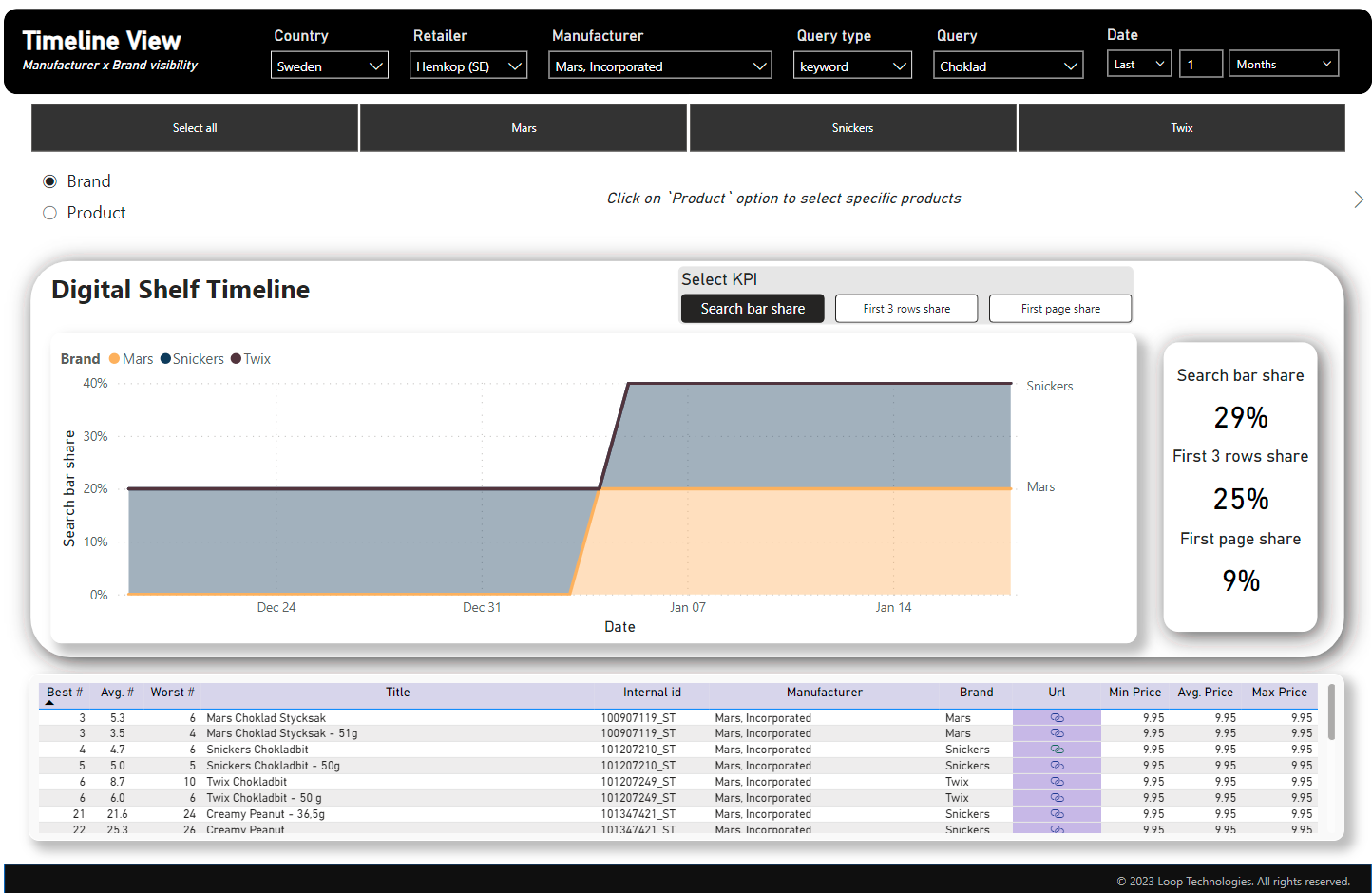Open the Retailer dropdown showing Hemkop (SE)
The image size is (1372, 893).
coord(468,66)
